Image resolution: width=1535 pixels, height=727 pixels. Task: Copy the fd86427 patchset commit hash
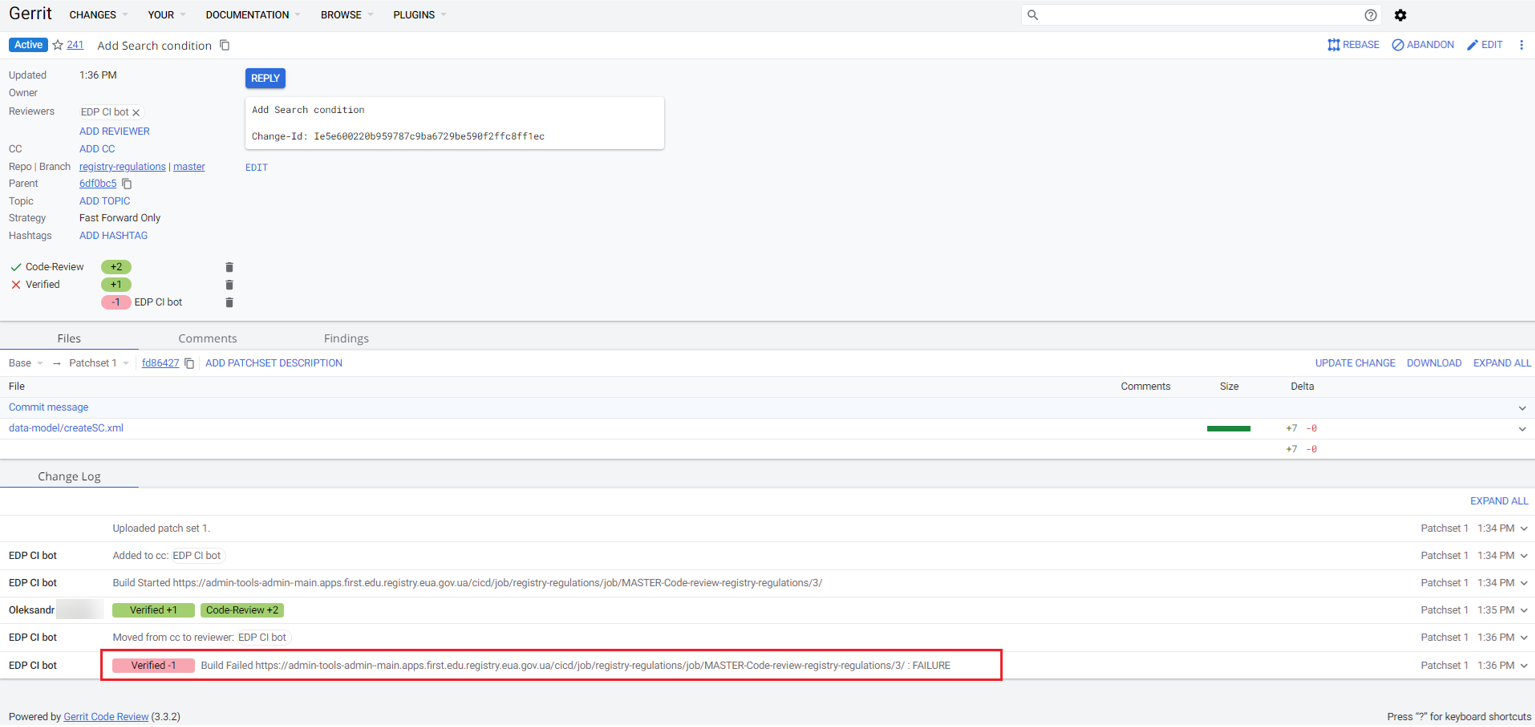coord(189,363)
